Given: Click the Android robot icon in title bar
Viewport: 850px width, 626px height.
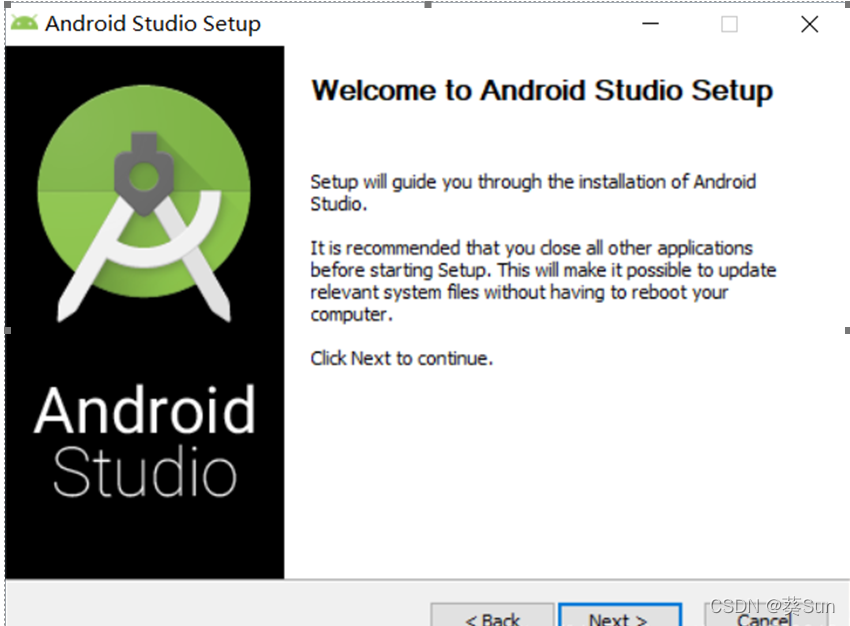Looking at the screenshot, I should (x=25, y=21).
